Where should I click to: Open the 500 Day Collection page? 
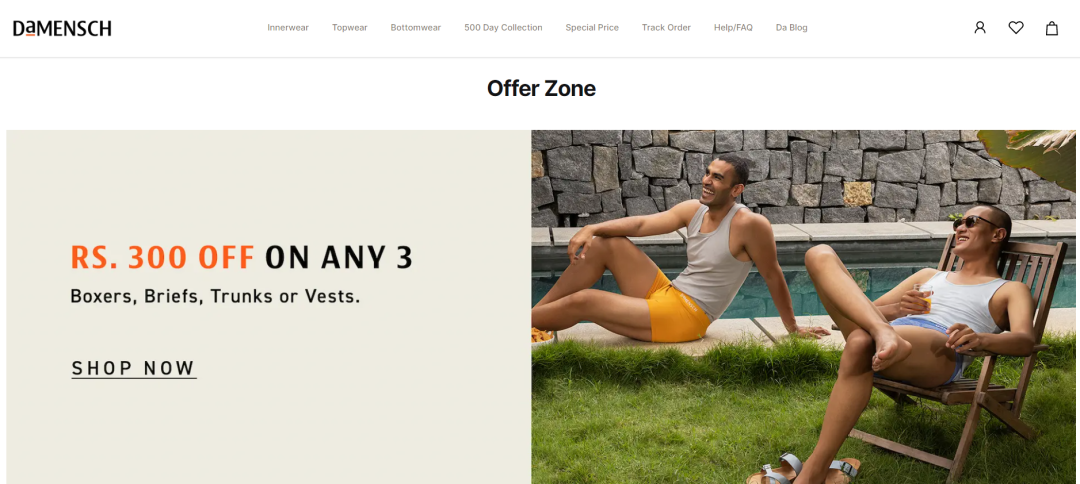coord(503,28)
